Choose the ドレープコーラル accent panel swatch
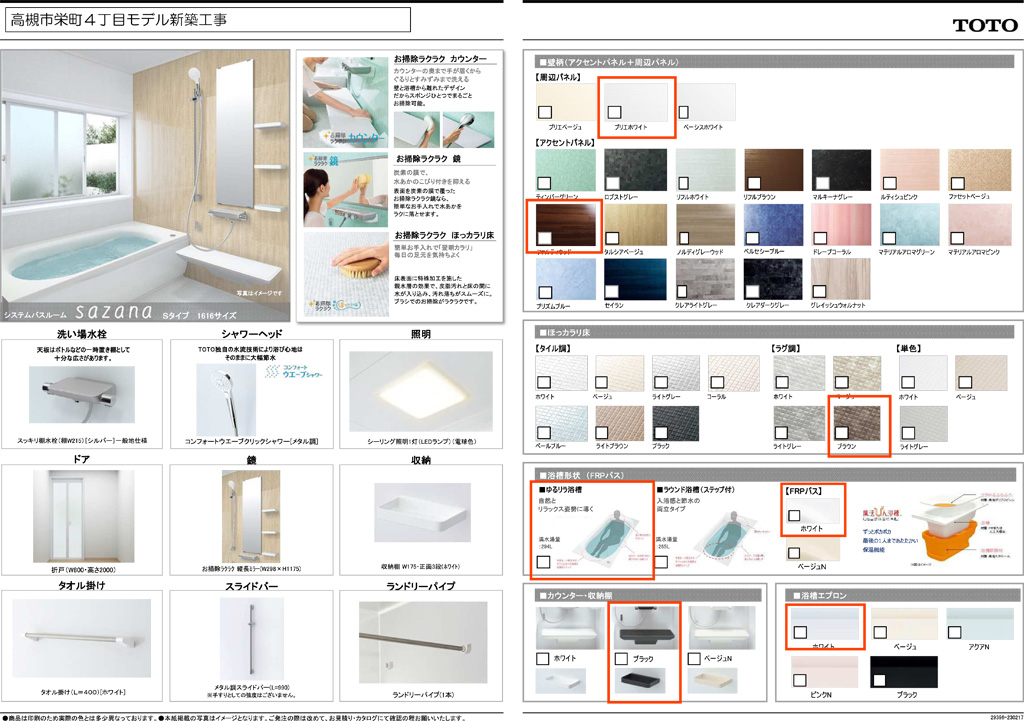This screenshot has width=1024, height=721. point(841,225)
